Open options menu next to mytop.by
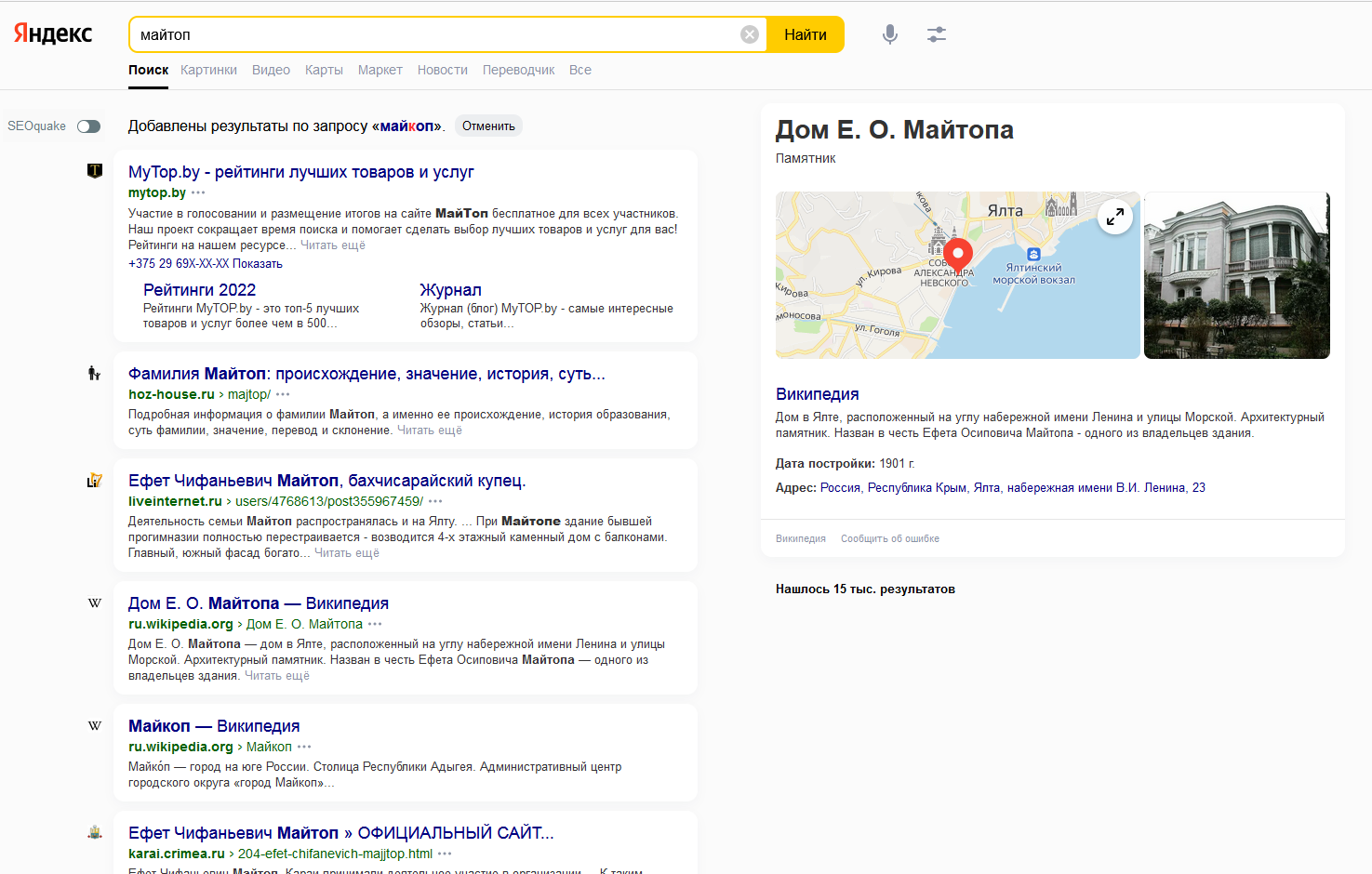The width and height of the screenshot is (1372, 874). [x=198, y=192]
